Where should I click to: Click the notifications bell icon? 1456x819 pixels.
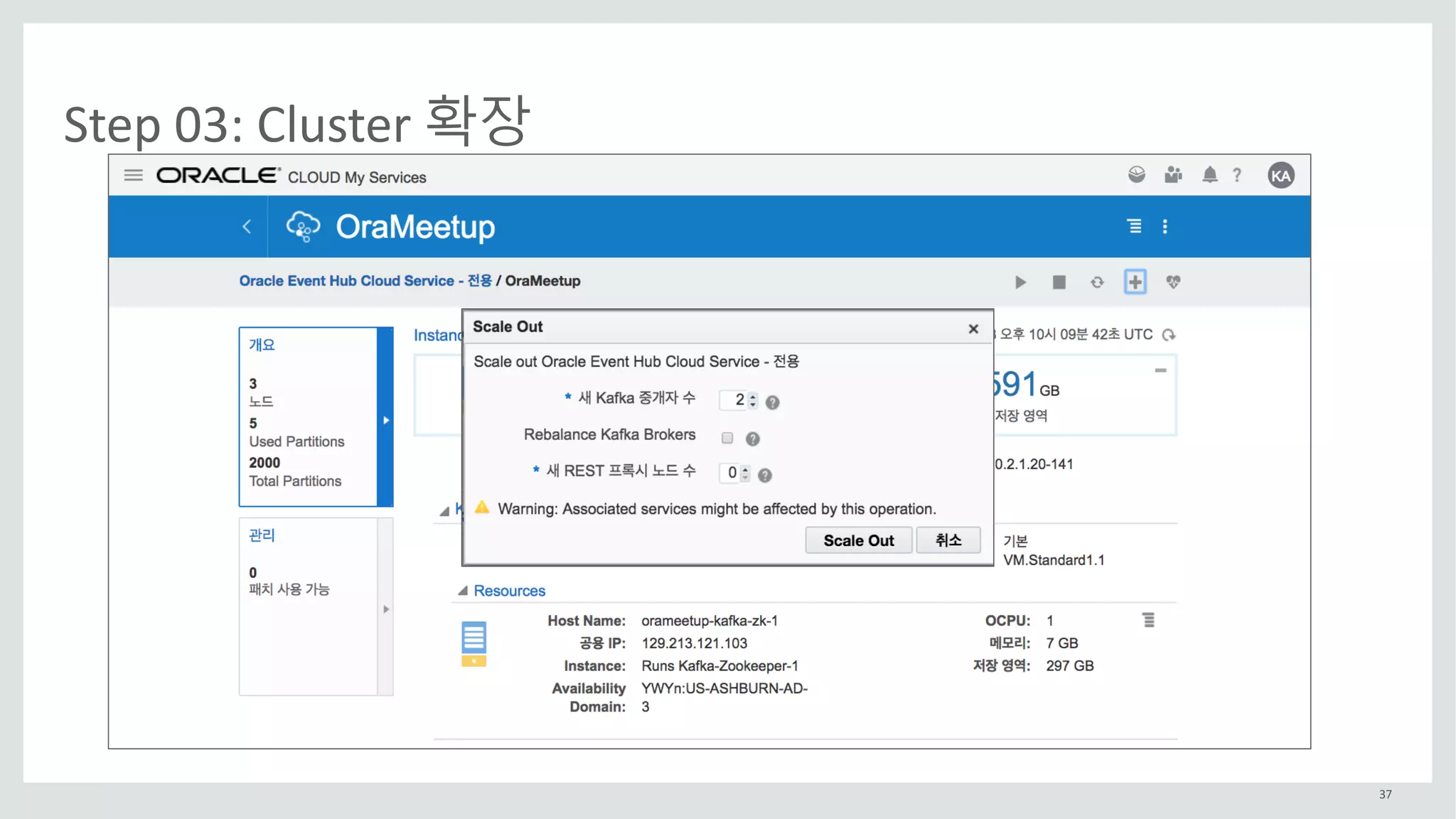pyautogui.click(x=1209, y=175)
